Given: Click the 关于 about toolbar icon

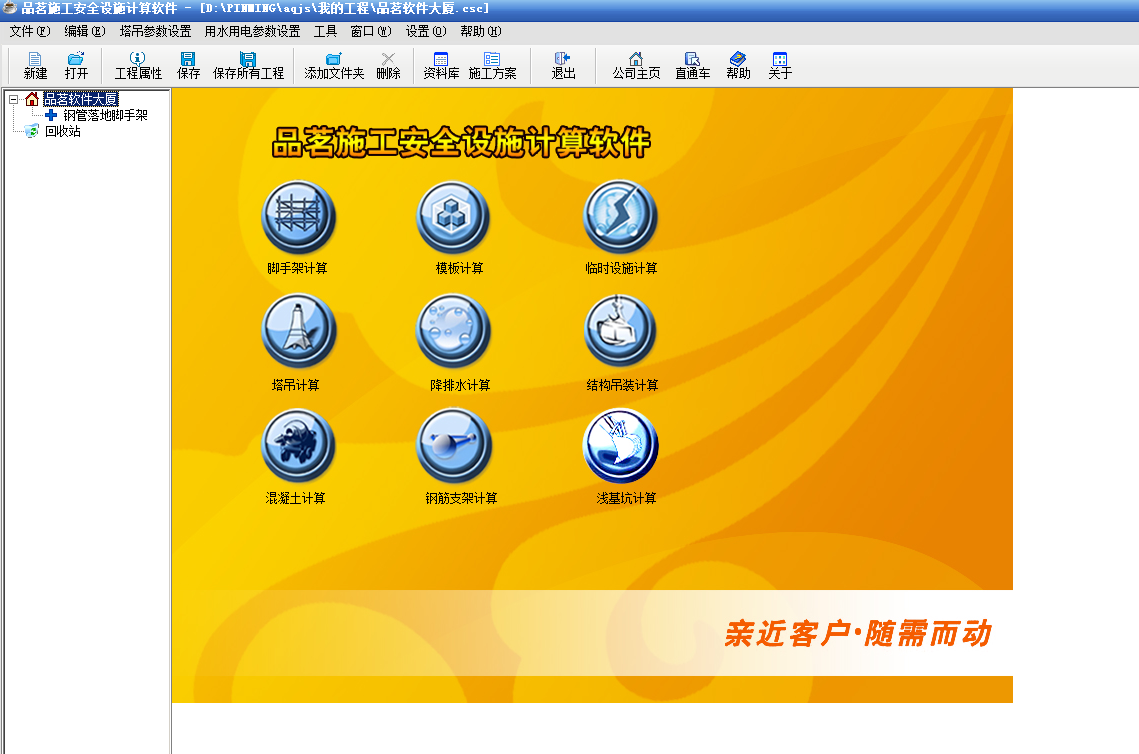Looking at the screenshot, I should (780, 66).
